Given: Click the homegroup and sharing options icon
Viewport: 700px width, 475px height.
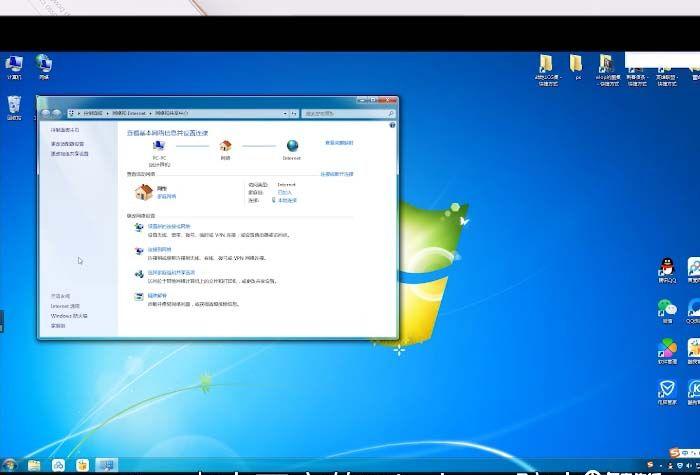Looking at the screenshot, I should 139,274.
